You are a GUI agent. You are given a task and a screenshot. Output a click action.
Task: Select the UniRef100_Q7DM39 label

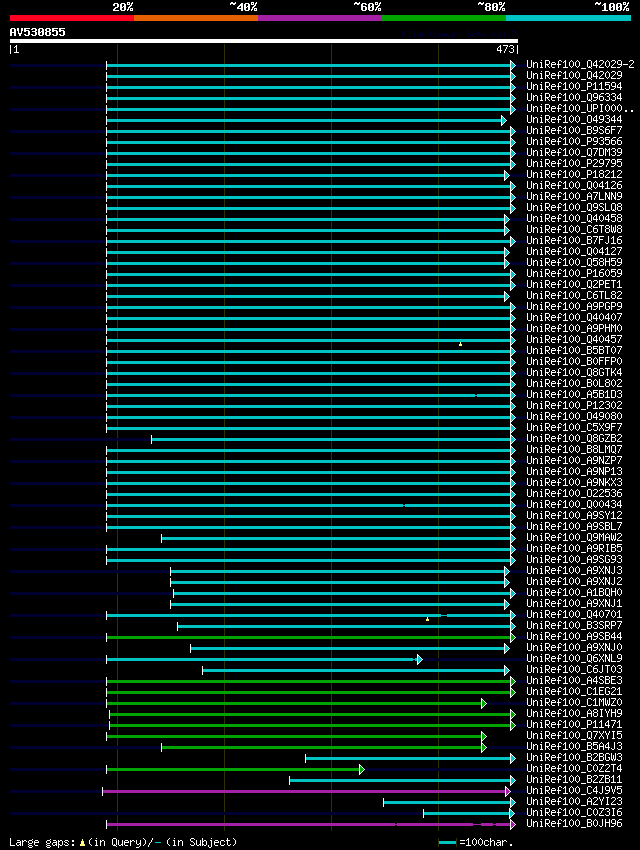pyautogui.click(x=574, y=152)
